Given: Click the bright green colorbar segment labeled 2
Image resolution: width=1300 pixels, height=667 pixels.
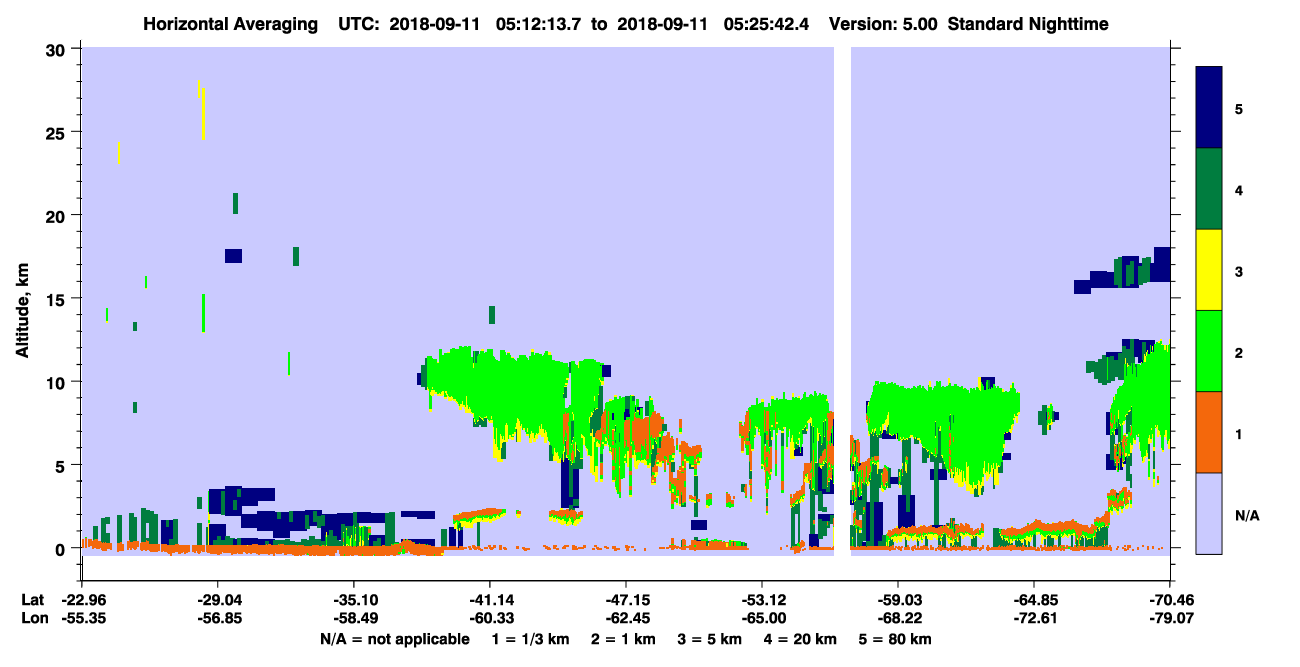Looking at the screenshot, I should (1209, 351).
